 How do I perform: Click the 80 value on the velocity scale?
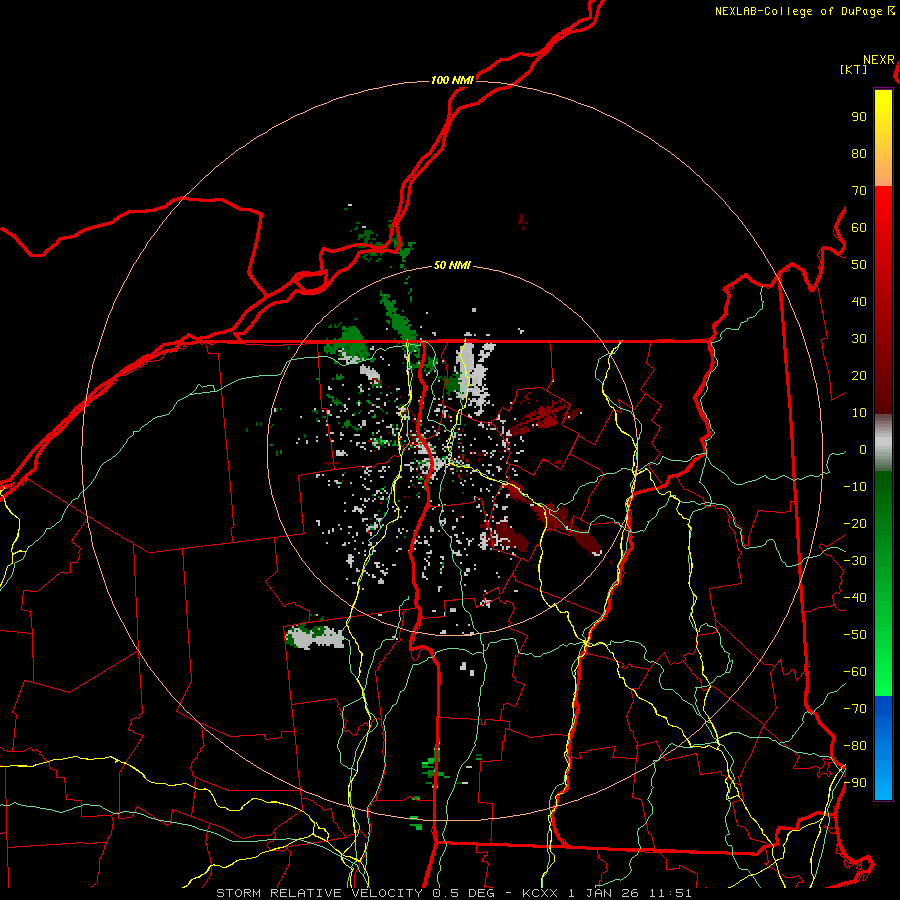[x=859, y=153]
